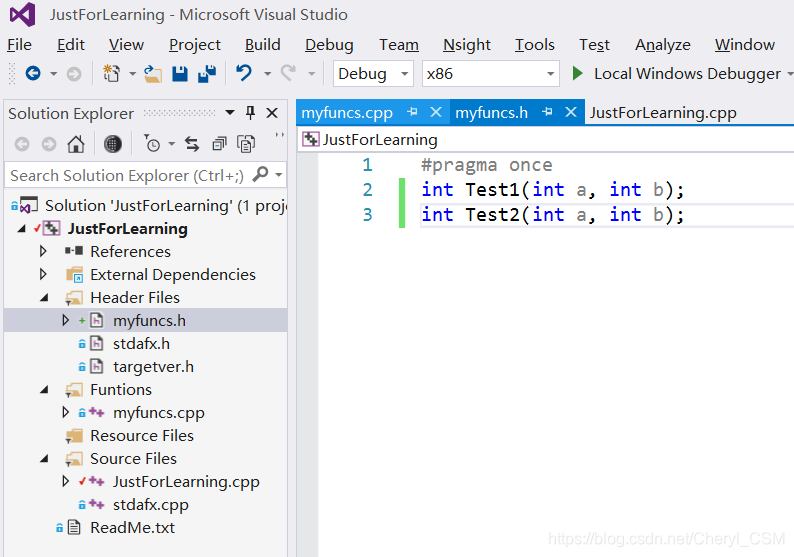Open the New Project dropdown arrow
794x557 pixels.
(132, 74)
